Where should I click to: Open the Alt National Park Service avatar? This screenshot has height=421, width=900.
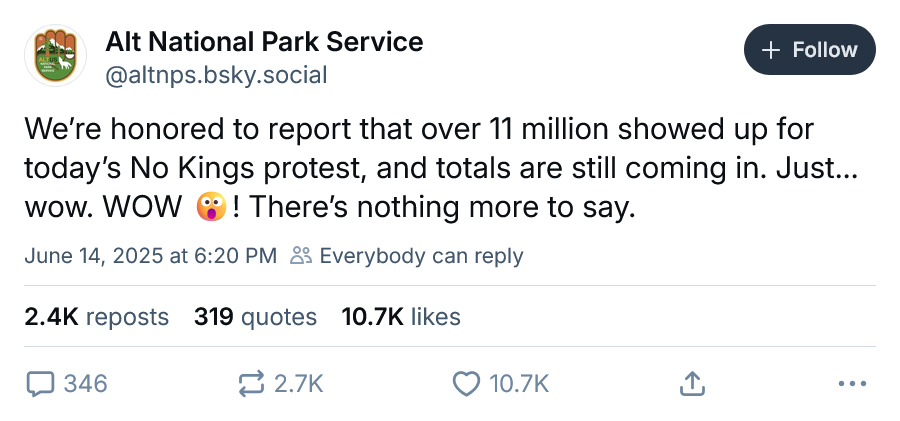pos(55,56)
